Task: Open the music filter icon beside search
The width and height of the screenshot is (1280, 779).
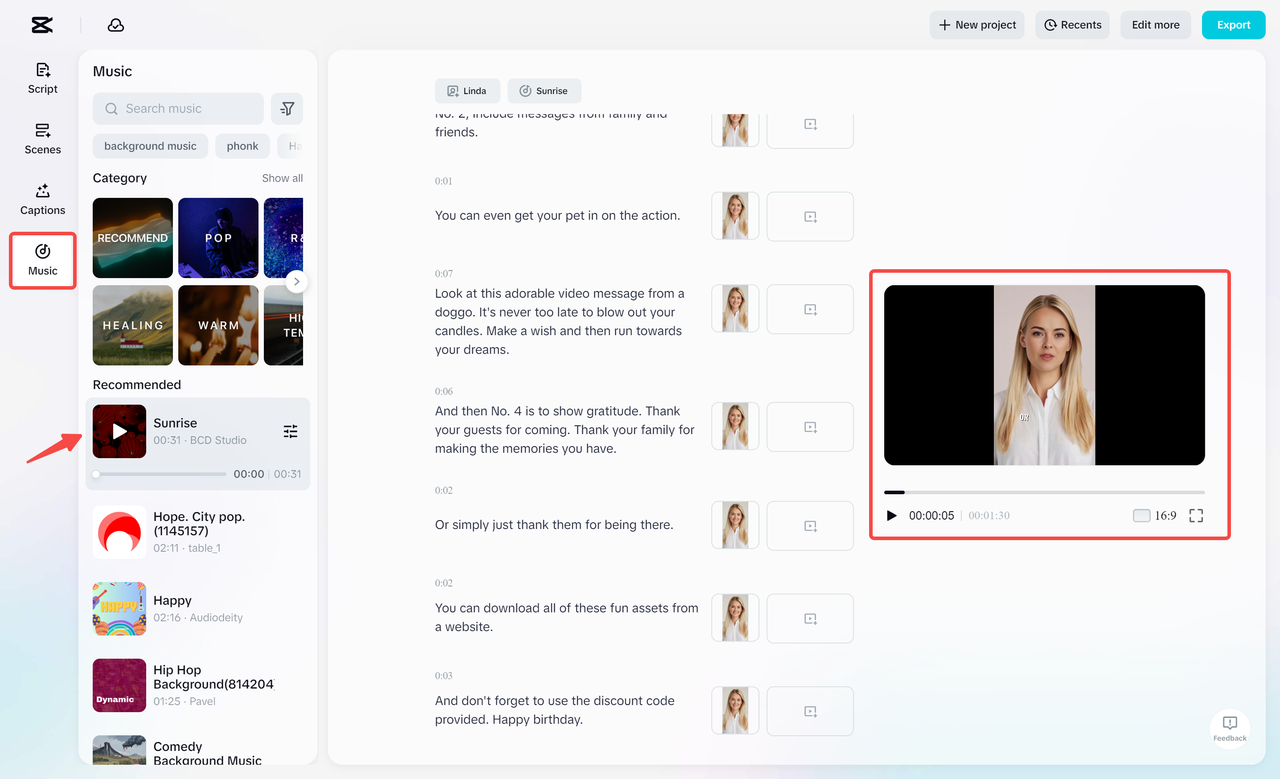Action: pos(287,109)
